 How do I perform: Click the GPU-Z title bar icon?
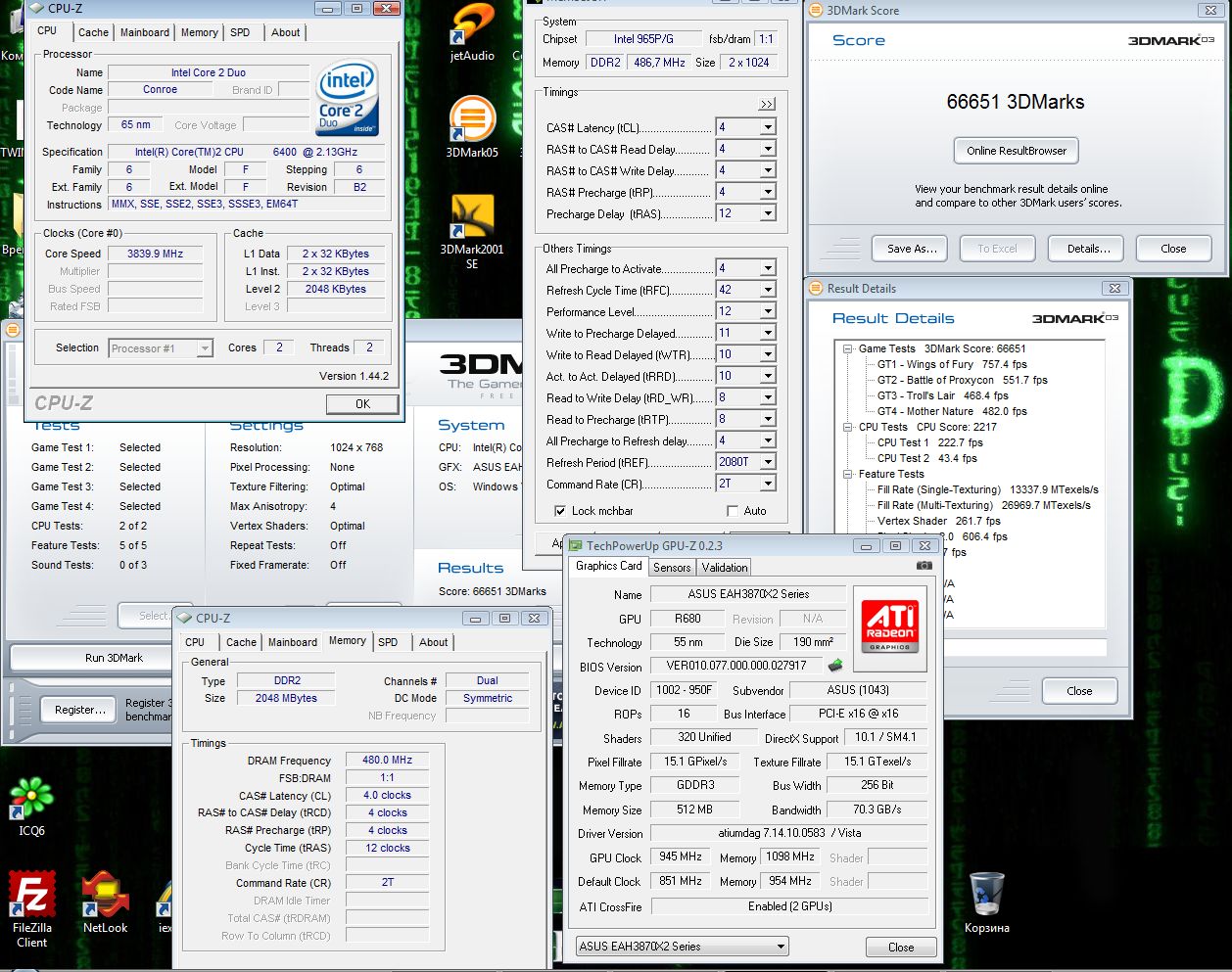576,546
